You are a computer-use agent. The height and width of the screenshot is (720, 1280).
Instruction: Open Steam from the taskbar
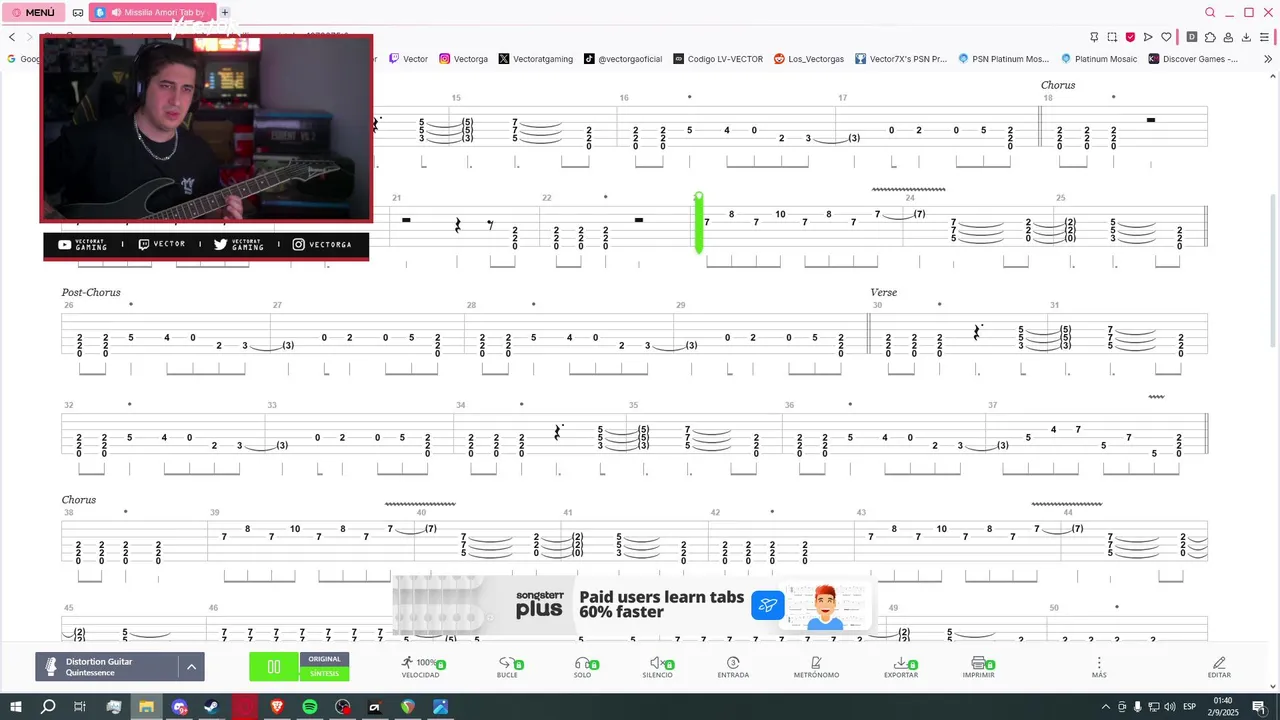(212, 707)
